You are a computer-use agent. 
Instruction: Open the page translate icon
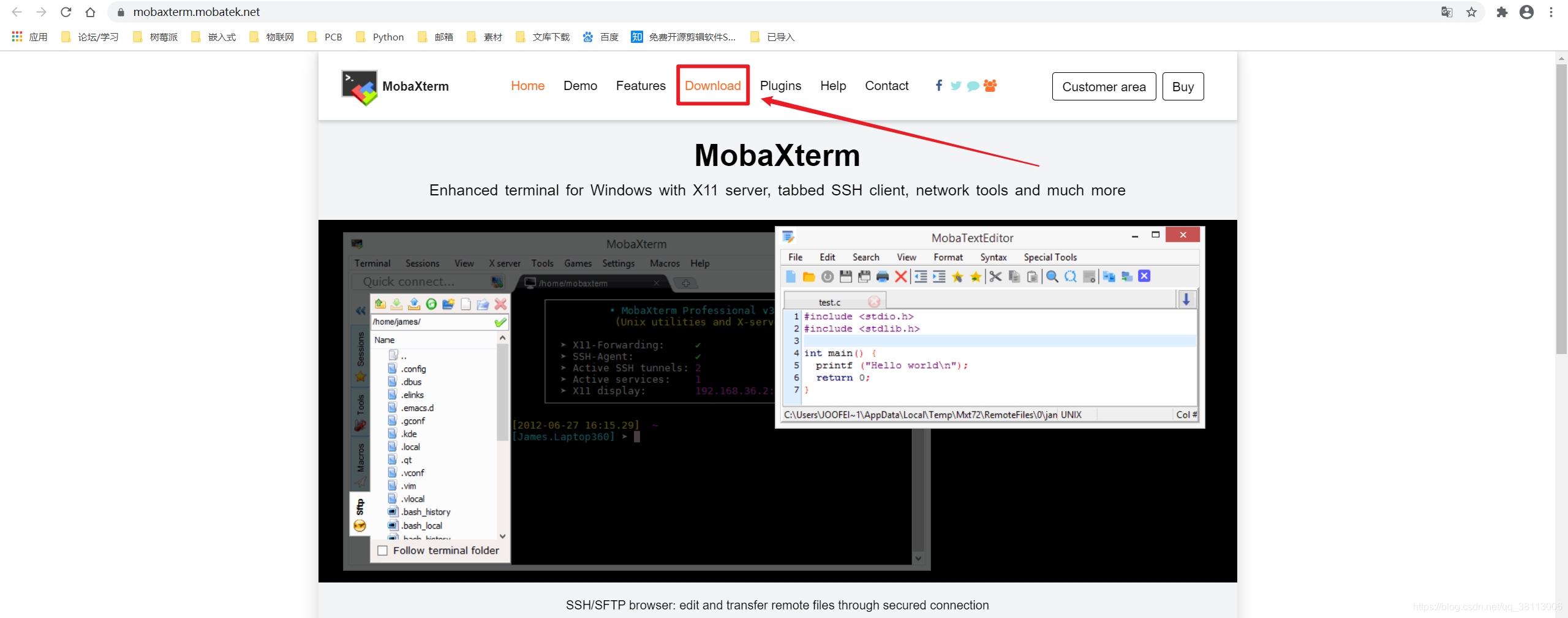[x=1447, y=12]
